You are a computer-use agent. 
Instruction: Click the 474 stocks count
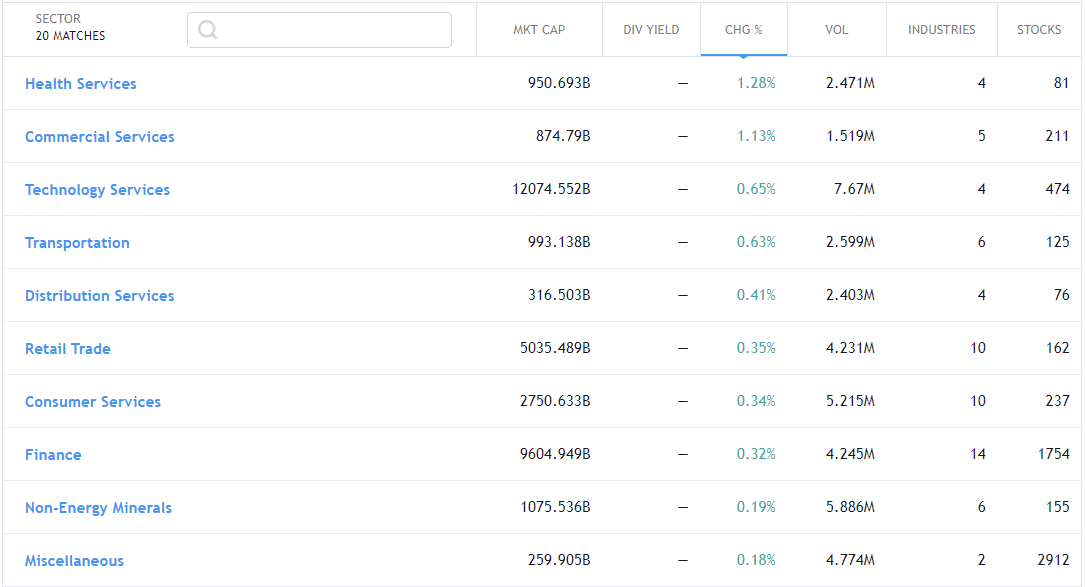tap(1057, 189)
